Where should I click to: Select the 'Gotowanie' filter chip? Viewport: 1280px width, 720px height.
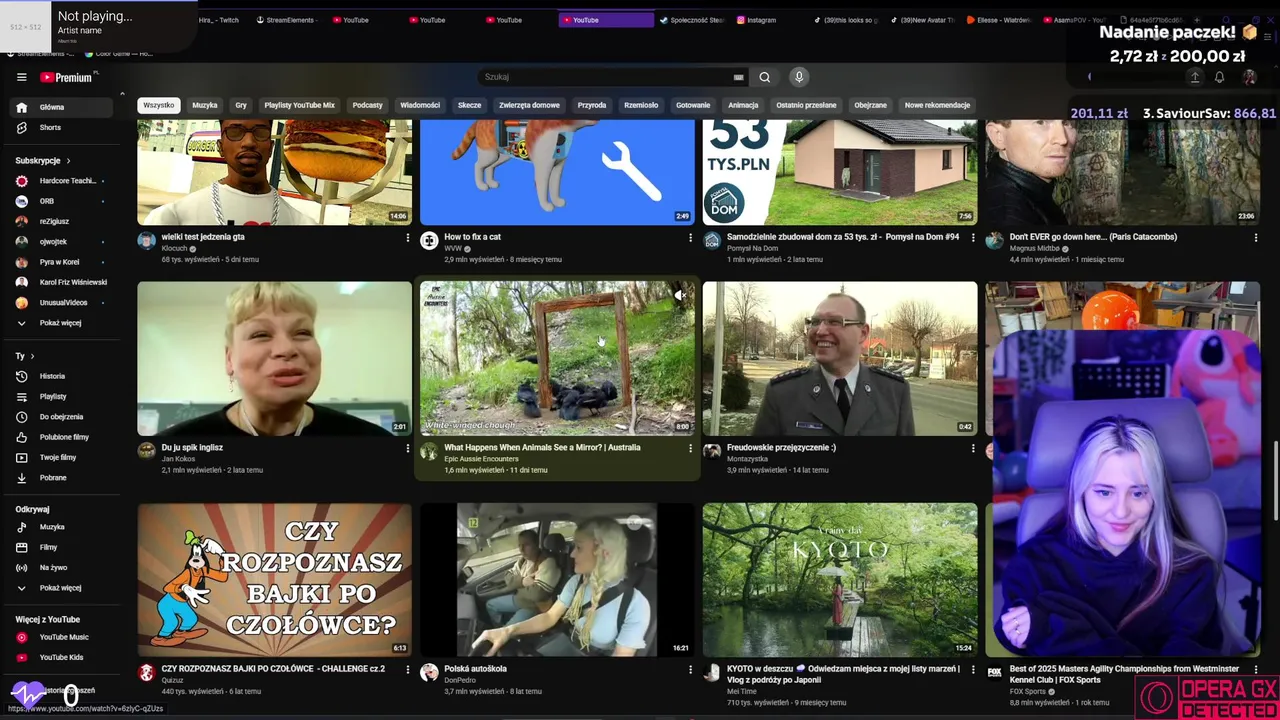coord(693,105)
